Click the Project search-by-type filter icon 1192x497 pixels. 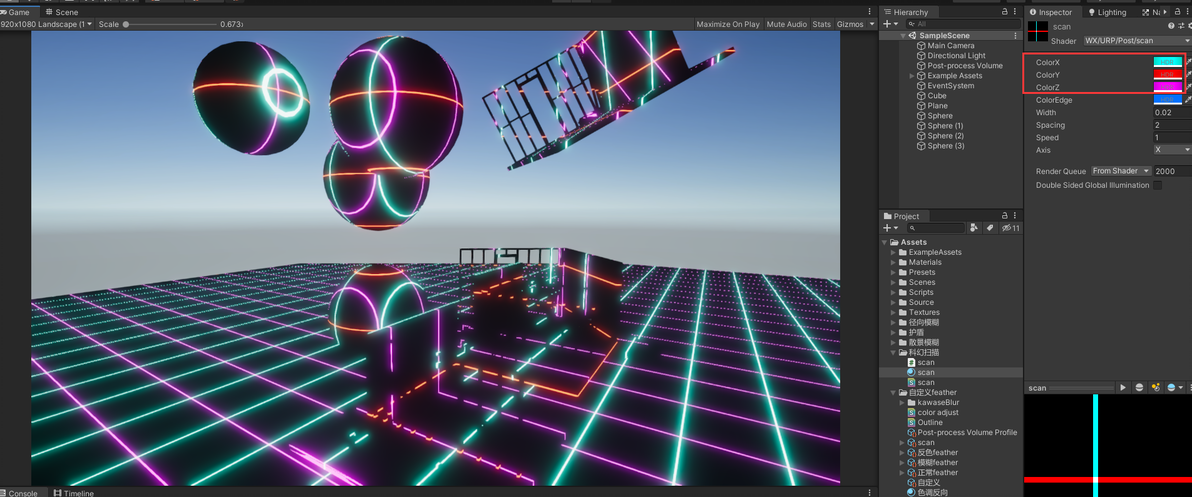[975, 228]
